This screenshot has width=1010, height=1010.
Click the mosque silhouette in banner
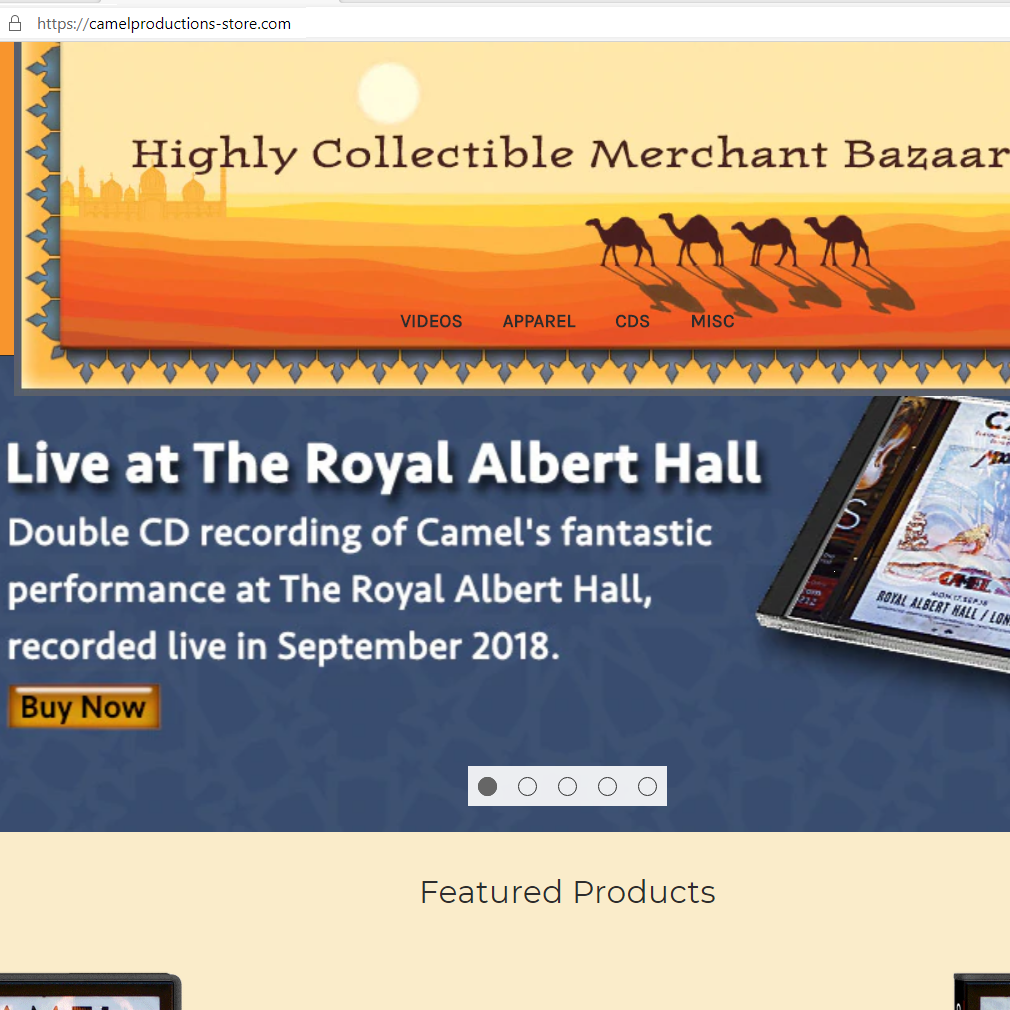(144, 191)
